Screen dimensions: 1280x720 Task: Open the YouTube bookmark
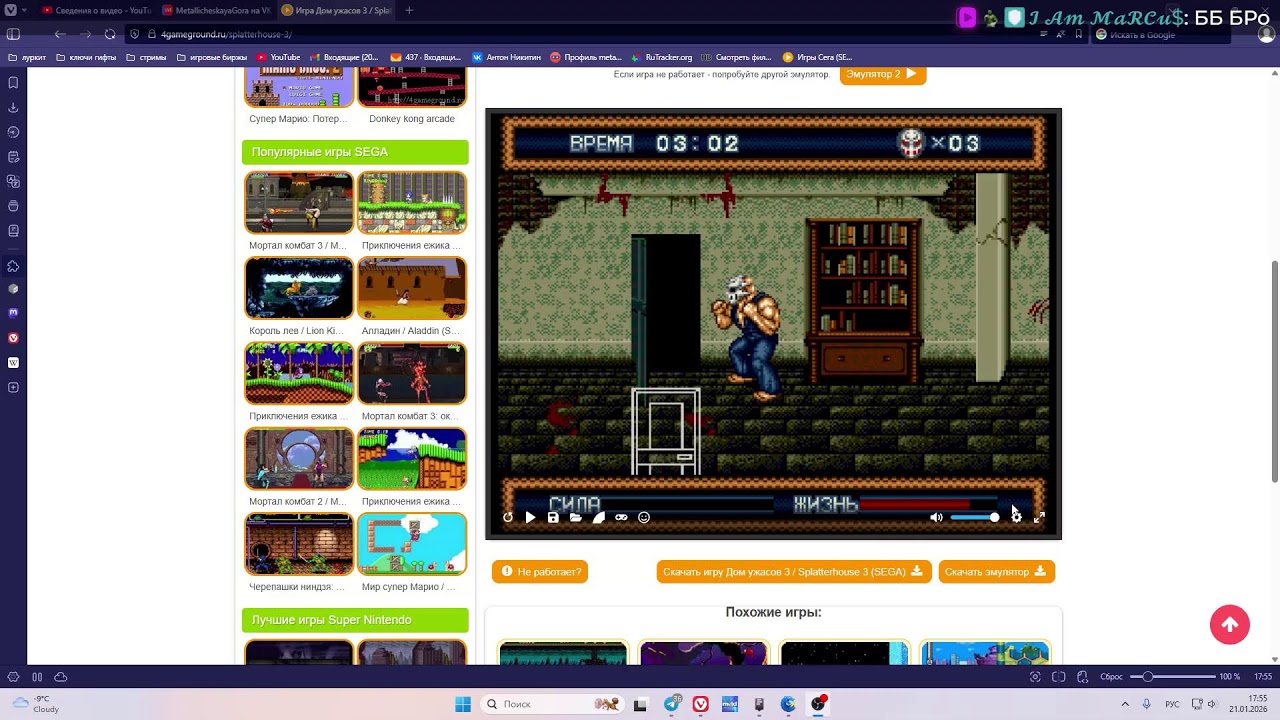(278, 57)
